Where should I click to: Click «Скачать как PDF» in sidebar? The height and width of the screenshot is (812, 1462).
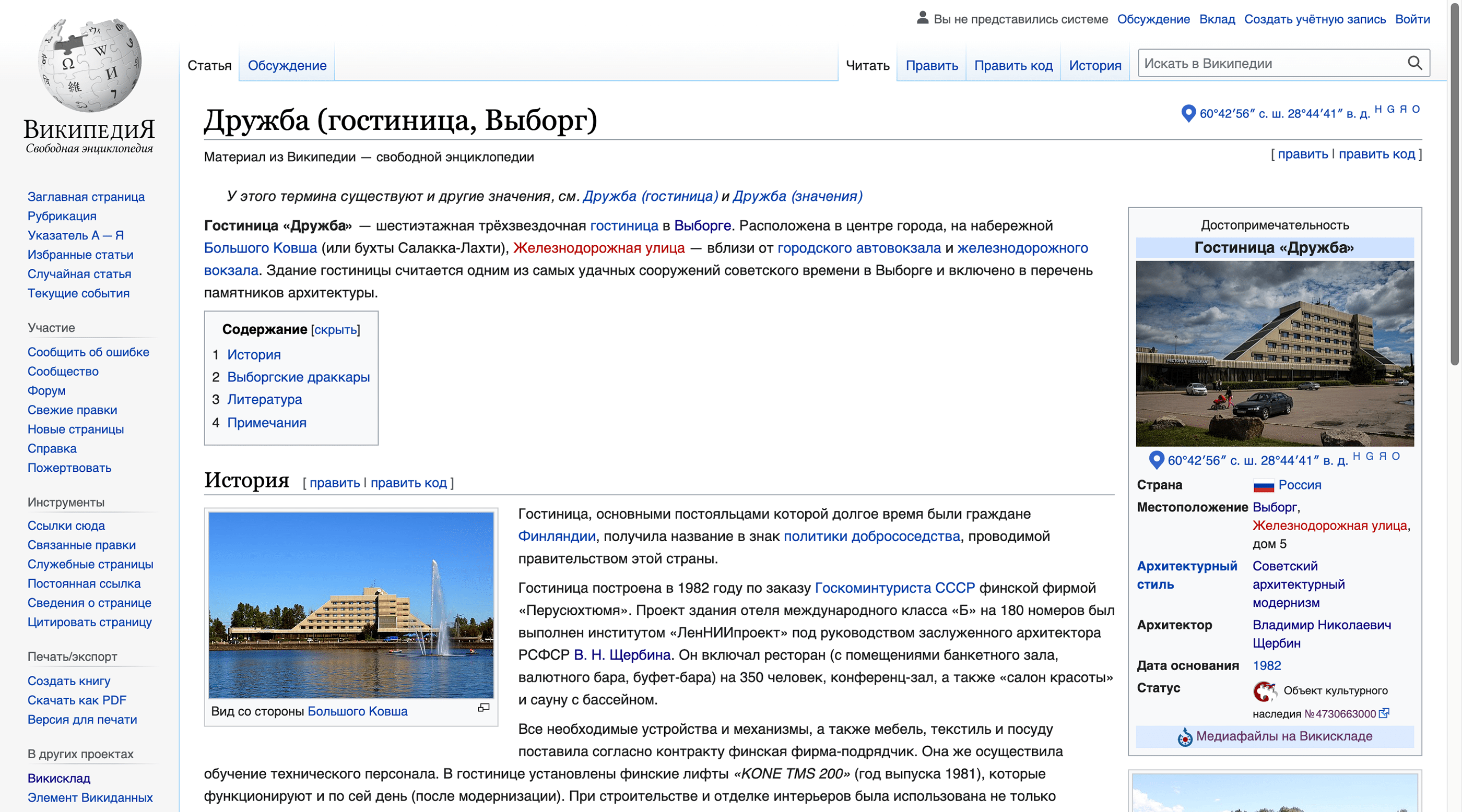pyautogui.click(x=77, y=700)
